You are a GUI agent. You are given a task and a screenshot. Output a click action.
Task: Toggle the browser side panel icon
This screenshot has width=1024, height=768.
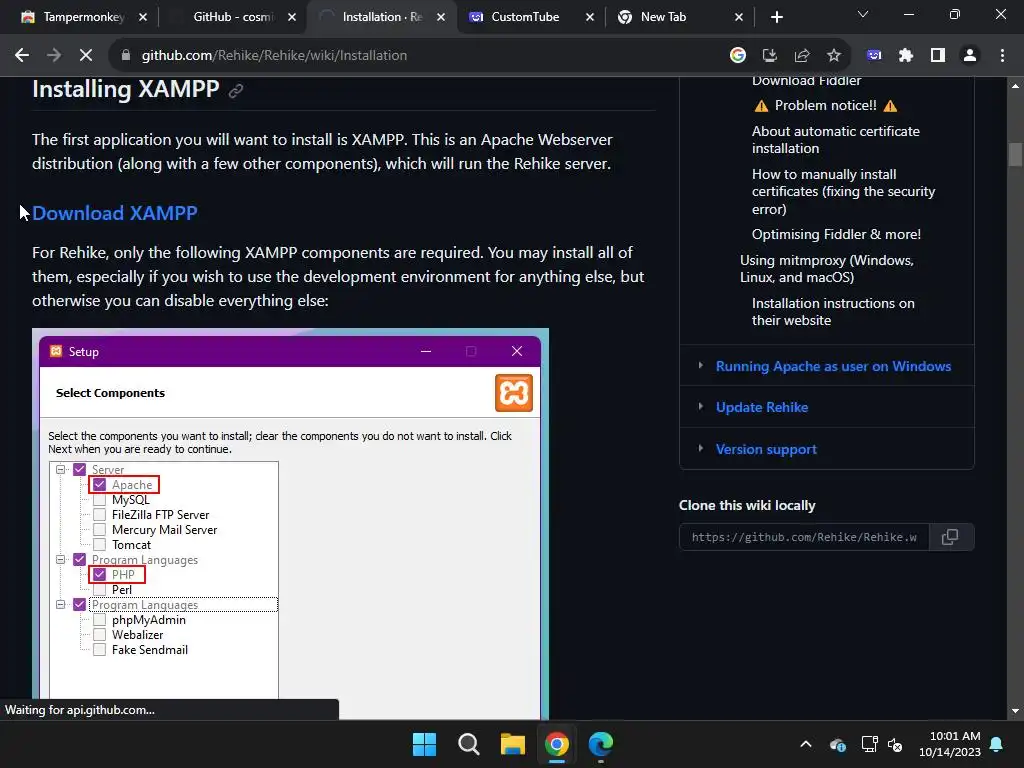pos(938,56)
